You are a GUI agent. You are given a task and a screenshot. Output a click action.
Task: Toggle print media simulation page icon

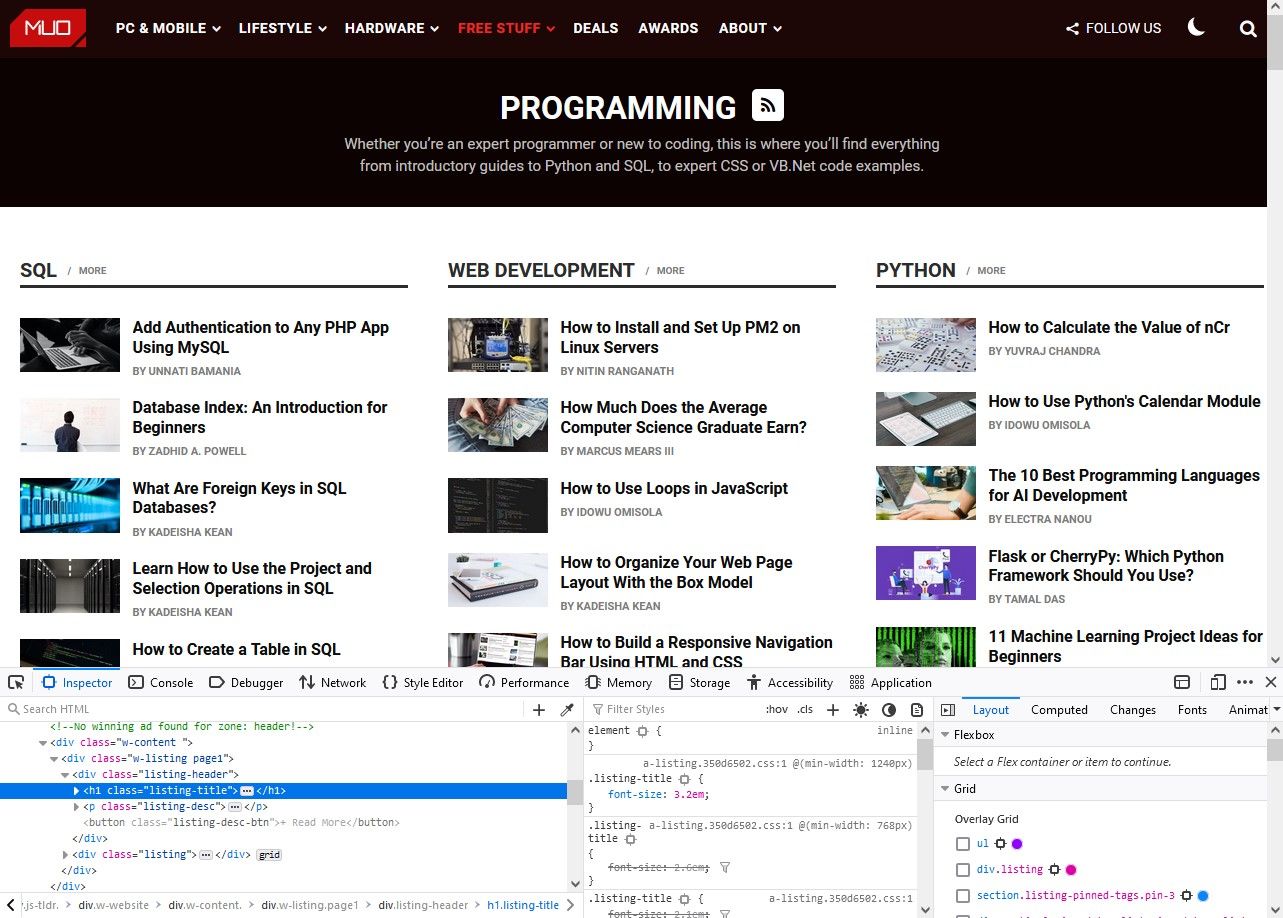tap(917, 710)
